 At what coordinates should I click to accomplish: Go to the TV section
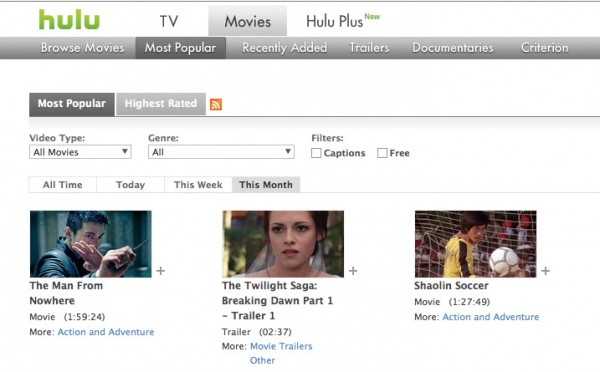click(169, 21)
